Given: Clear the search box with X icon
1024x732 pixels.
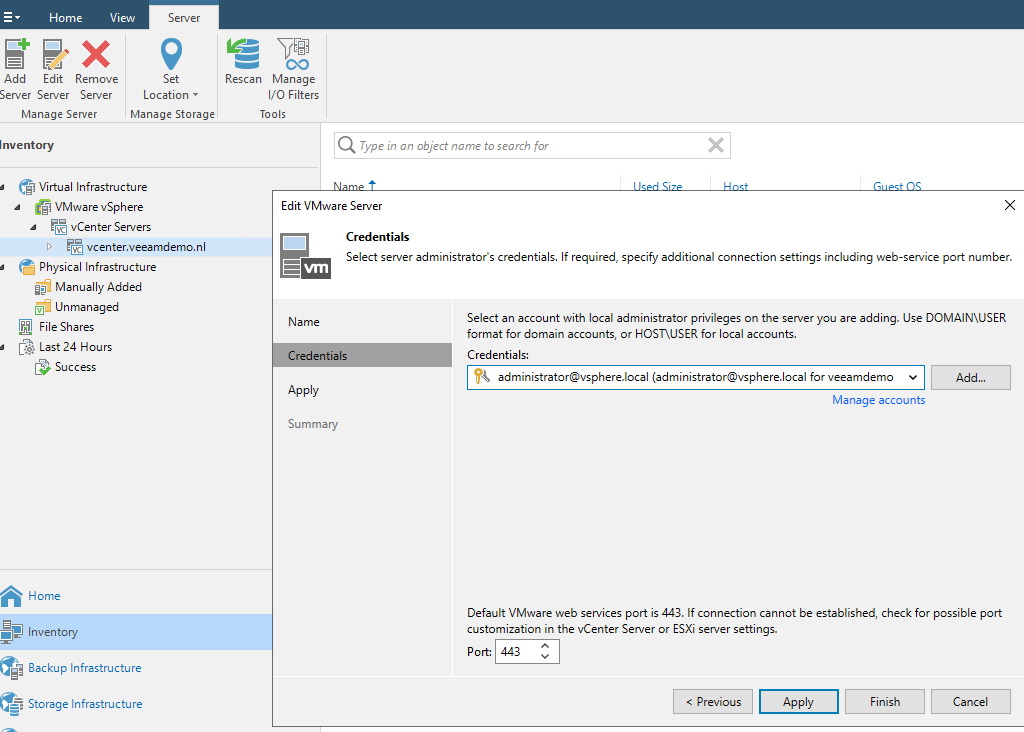Looking at the screenshot, I should (716, 145).
